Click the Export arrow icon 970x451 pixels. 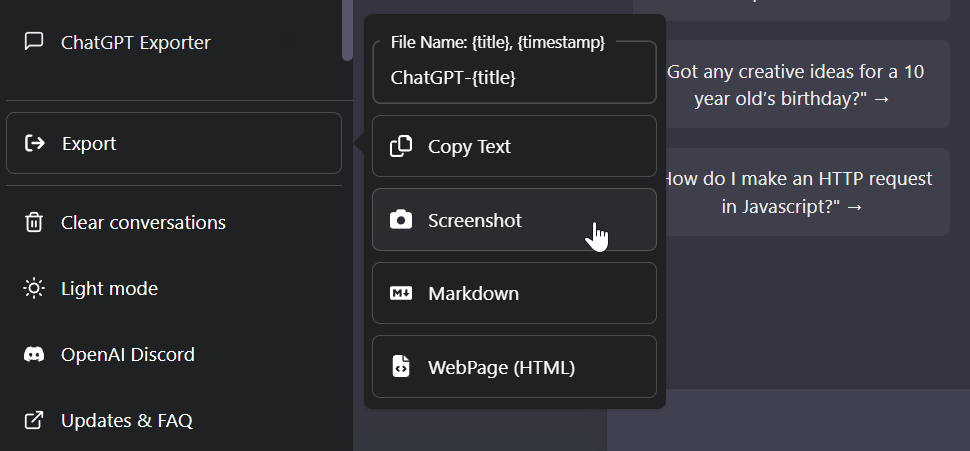(35, 144)
